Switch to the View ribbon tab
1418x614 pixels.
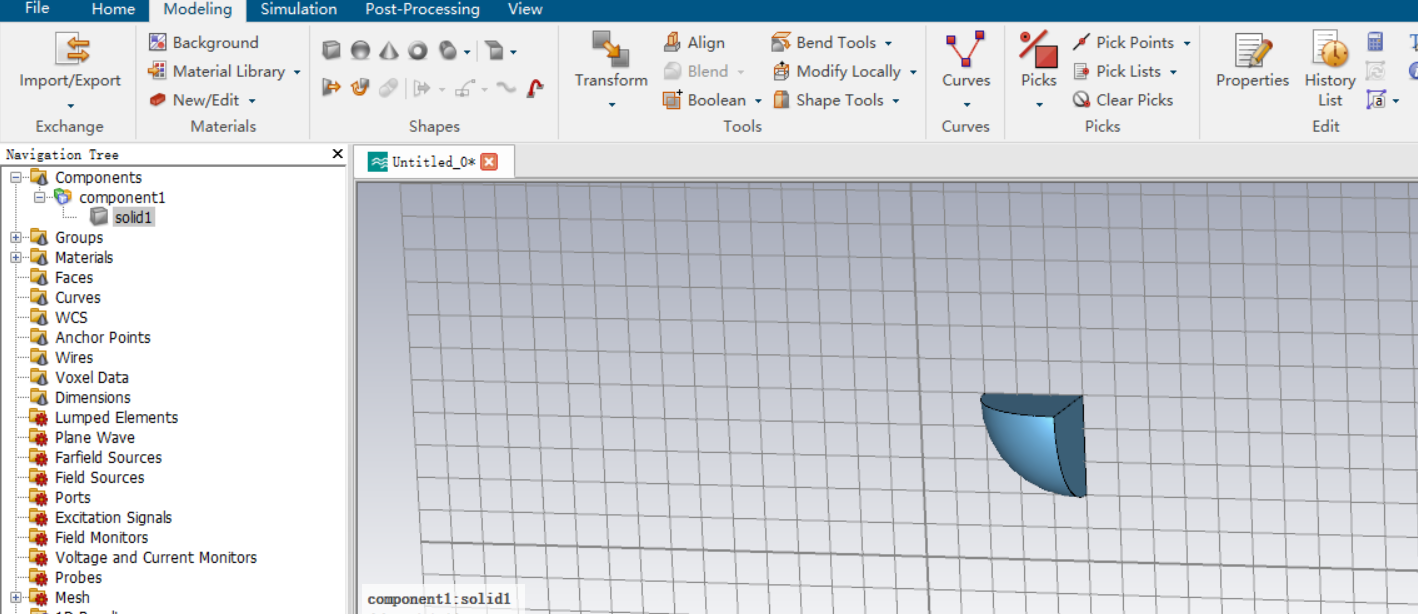(x=525, y=9)
